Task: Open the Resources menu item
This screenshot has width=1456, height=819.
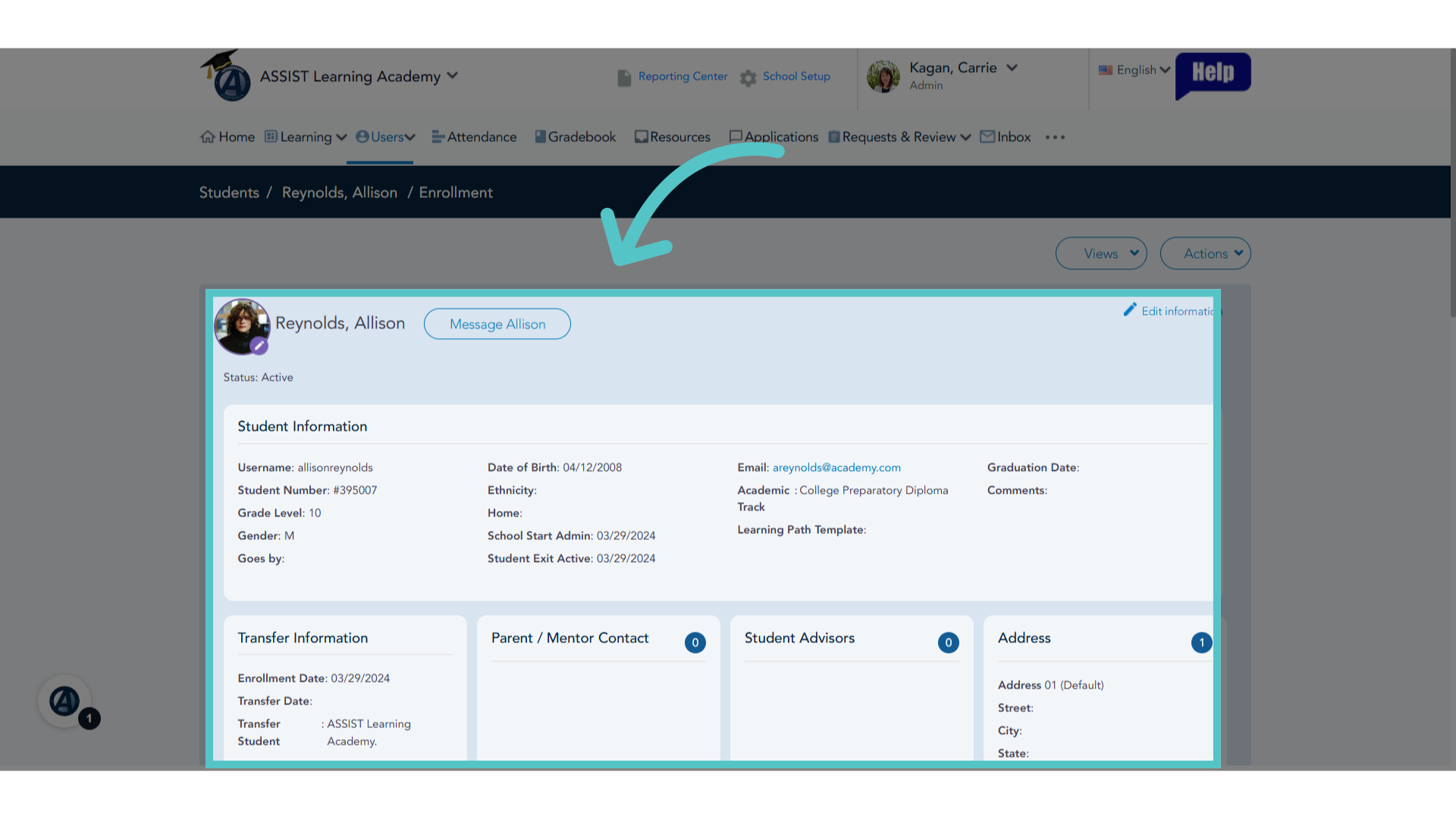Action: 680,136
